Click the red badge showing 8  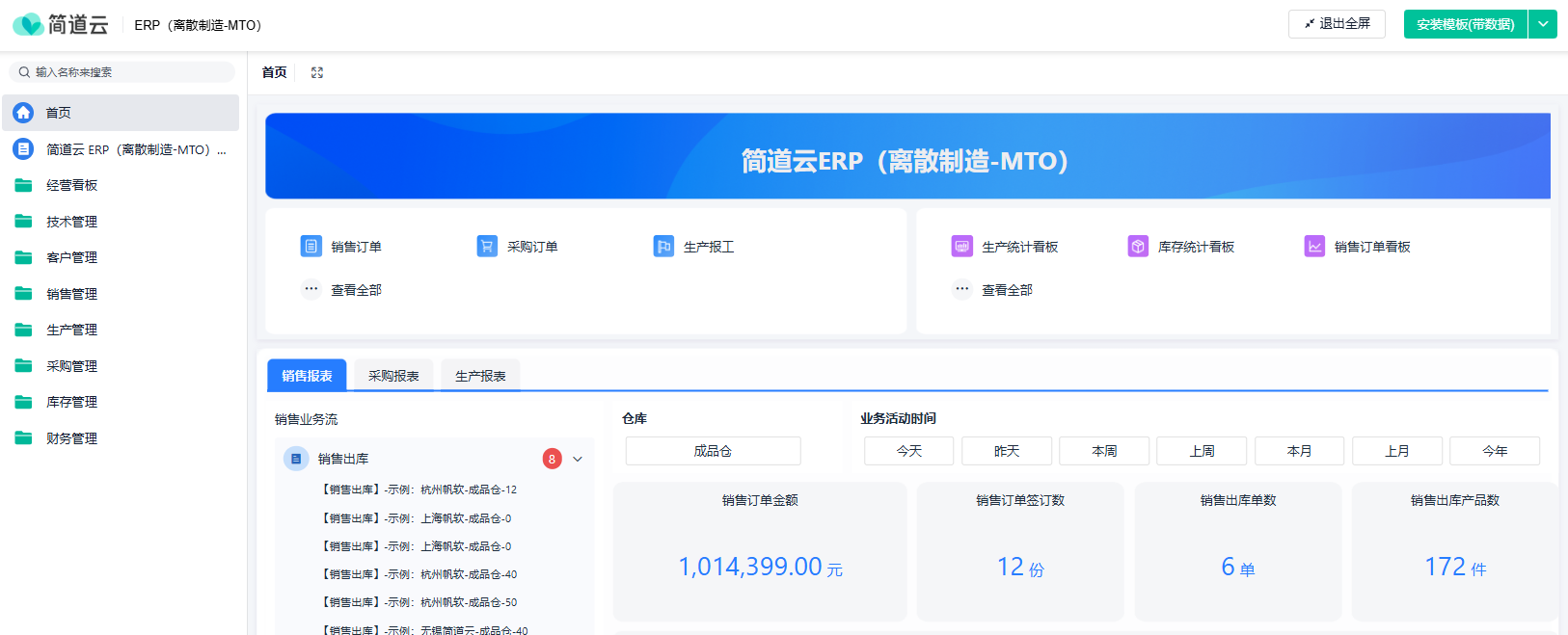(552, 459)
